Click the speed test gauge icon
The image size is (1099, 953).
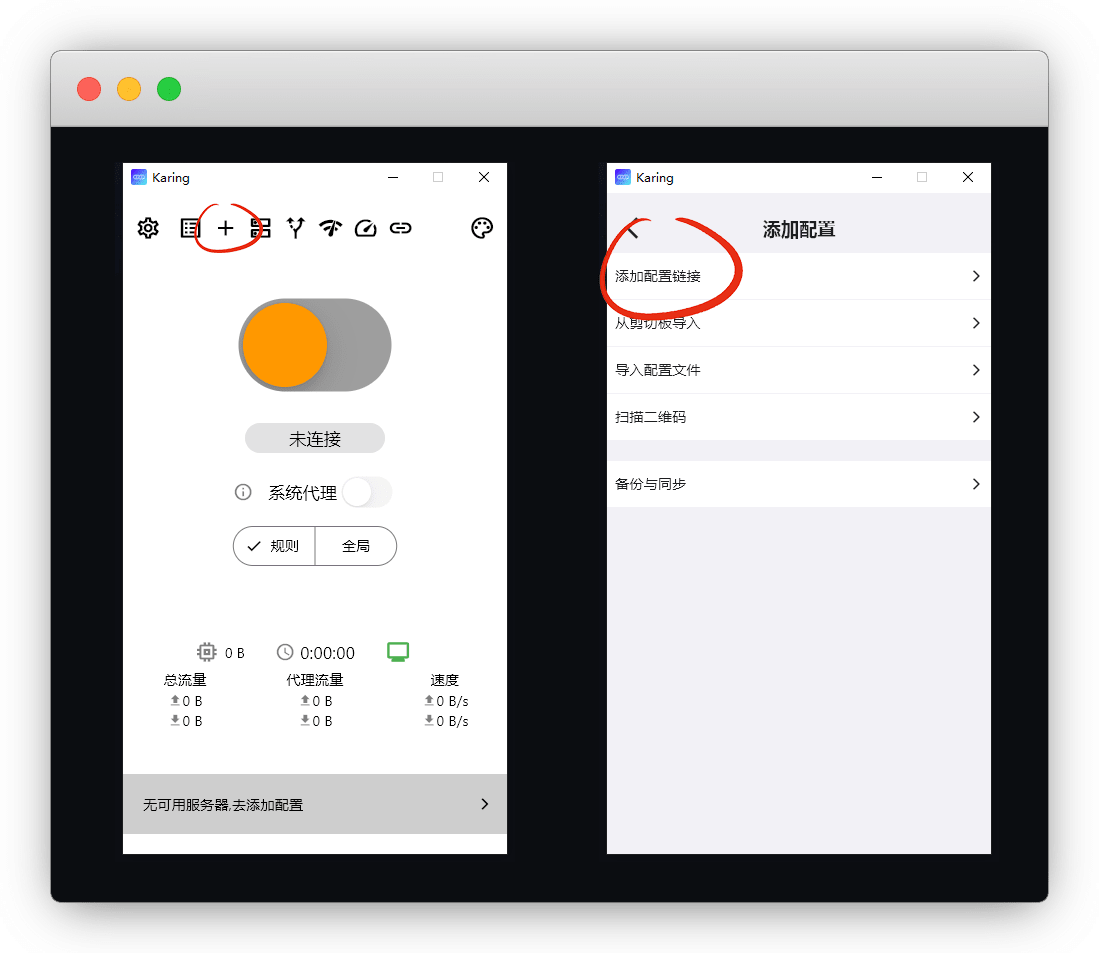pyautogui.click(x=330, y=228)
